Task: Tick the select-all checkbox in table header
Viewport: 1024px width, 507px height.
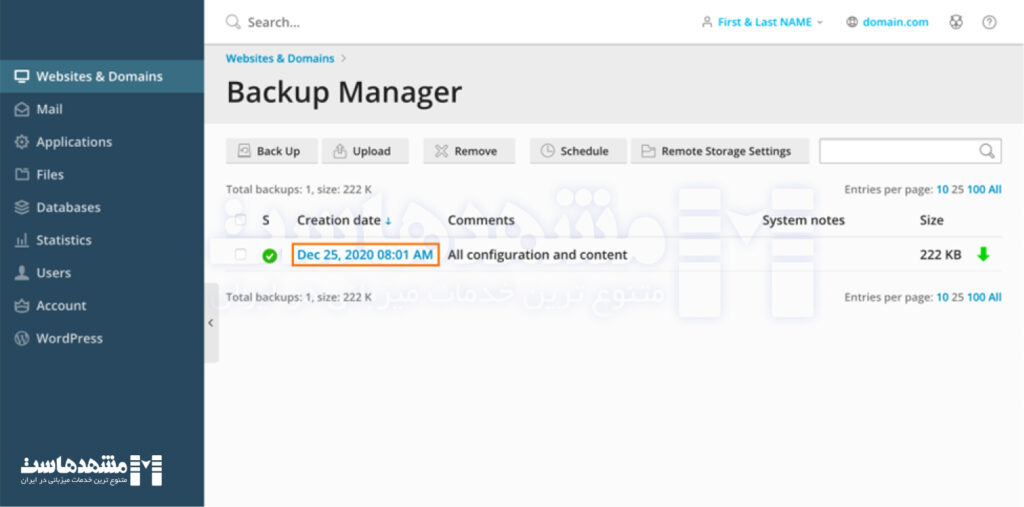Action: (x=240, y=220)
